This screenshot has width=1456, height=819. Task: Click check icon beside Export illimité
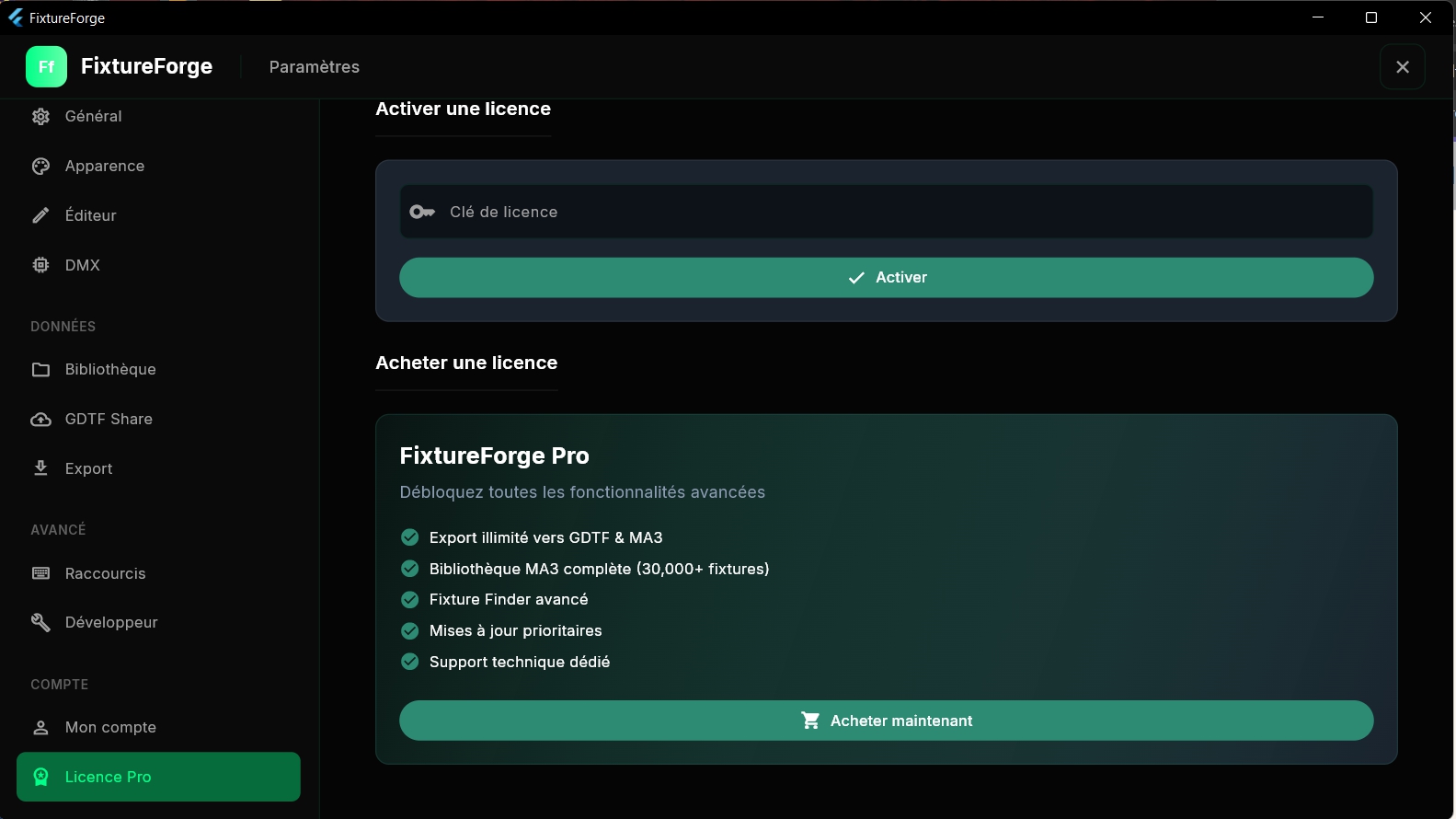[410, 537]
